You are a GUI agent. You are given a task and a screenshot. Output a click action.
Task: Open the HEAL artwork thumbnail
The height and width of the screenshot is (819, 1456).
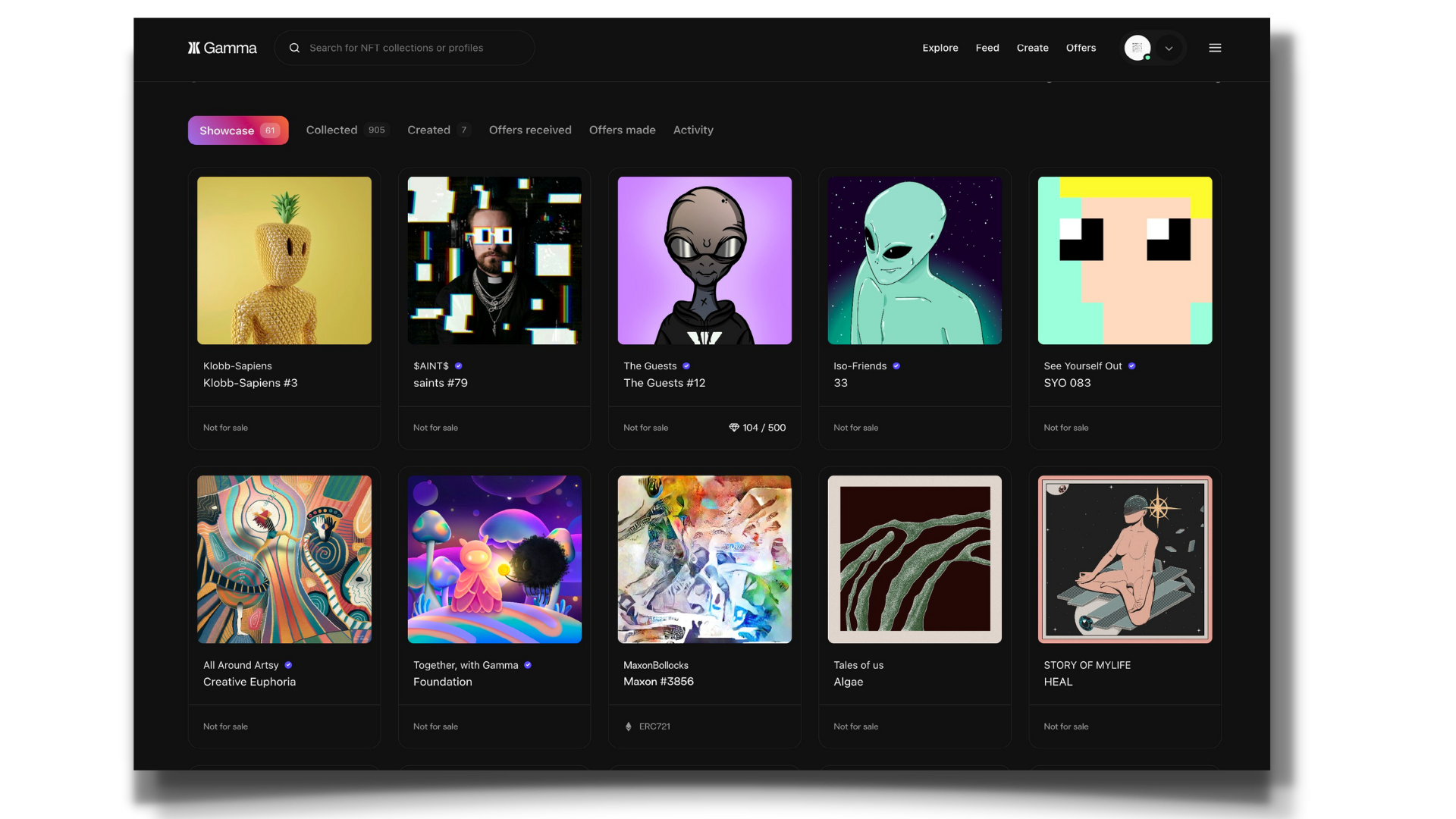1125,560
